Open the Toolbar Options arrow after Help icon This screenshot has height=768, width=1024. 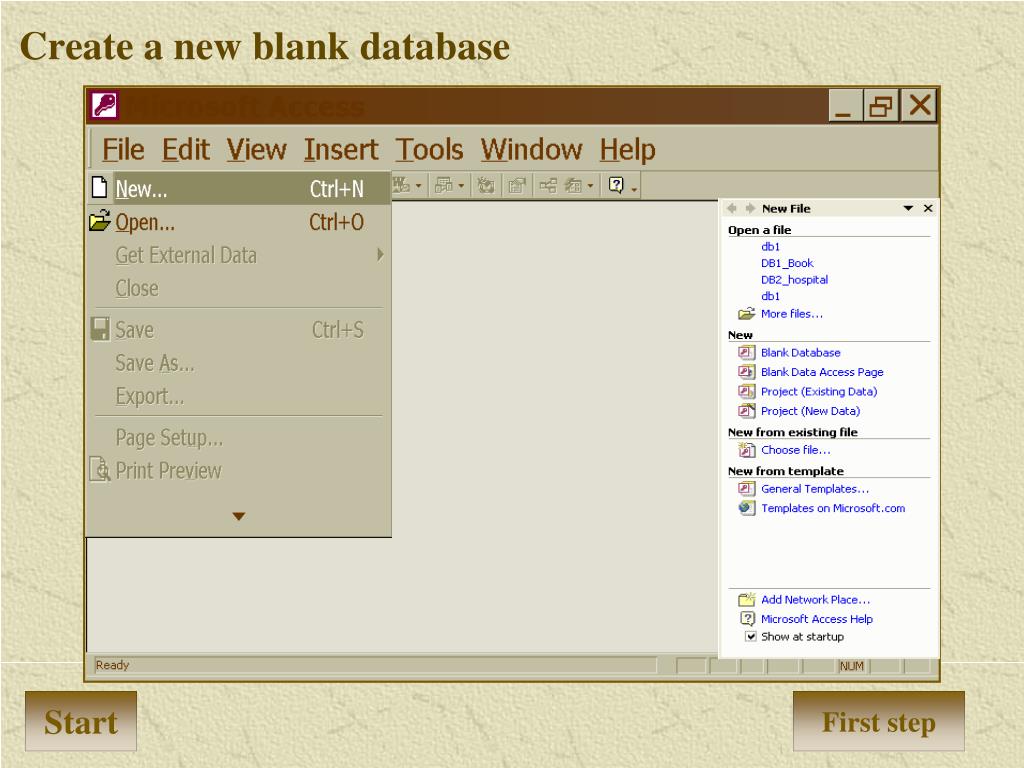pyautogui.click(x=634, y=188)
